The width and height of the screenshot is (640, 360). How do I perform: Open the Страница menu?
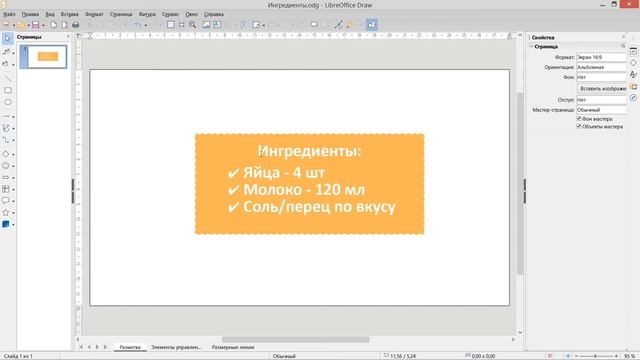pyautogui.click(x=121, y=14)
